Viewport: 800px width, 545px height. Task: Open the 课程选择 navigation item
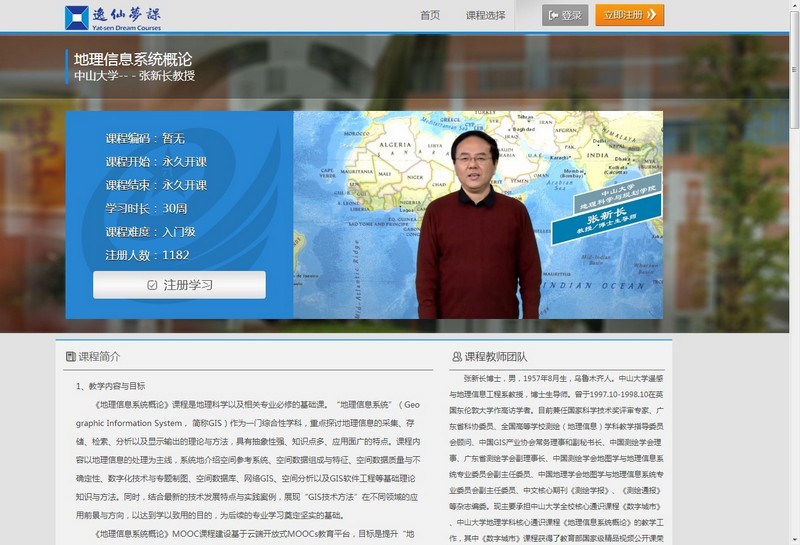[x=485, y=15]
